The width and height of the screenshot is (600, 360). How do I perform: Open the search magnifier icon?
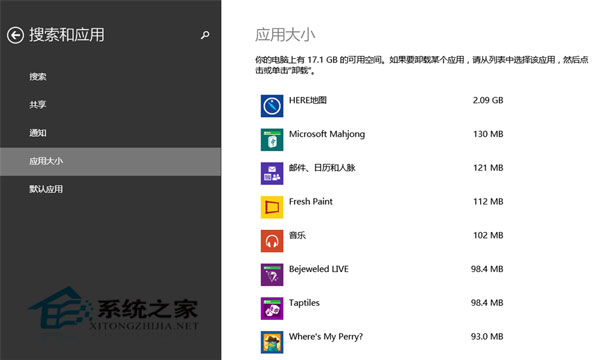pos(205,35)
